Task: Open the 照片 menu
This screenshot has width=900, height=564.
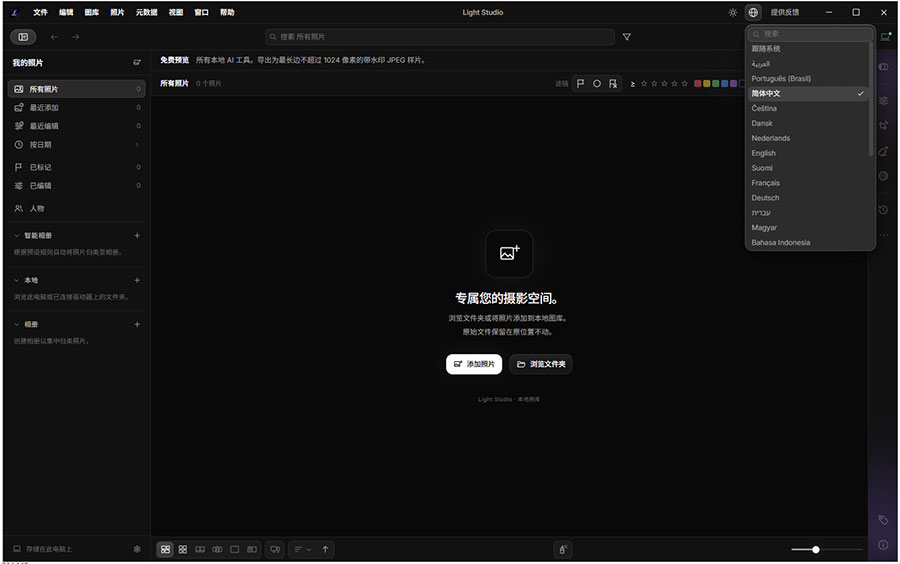Action: 117,12
